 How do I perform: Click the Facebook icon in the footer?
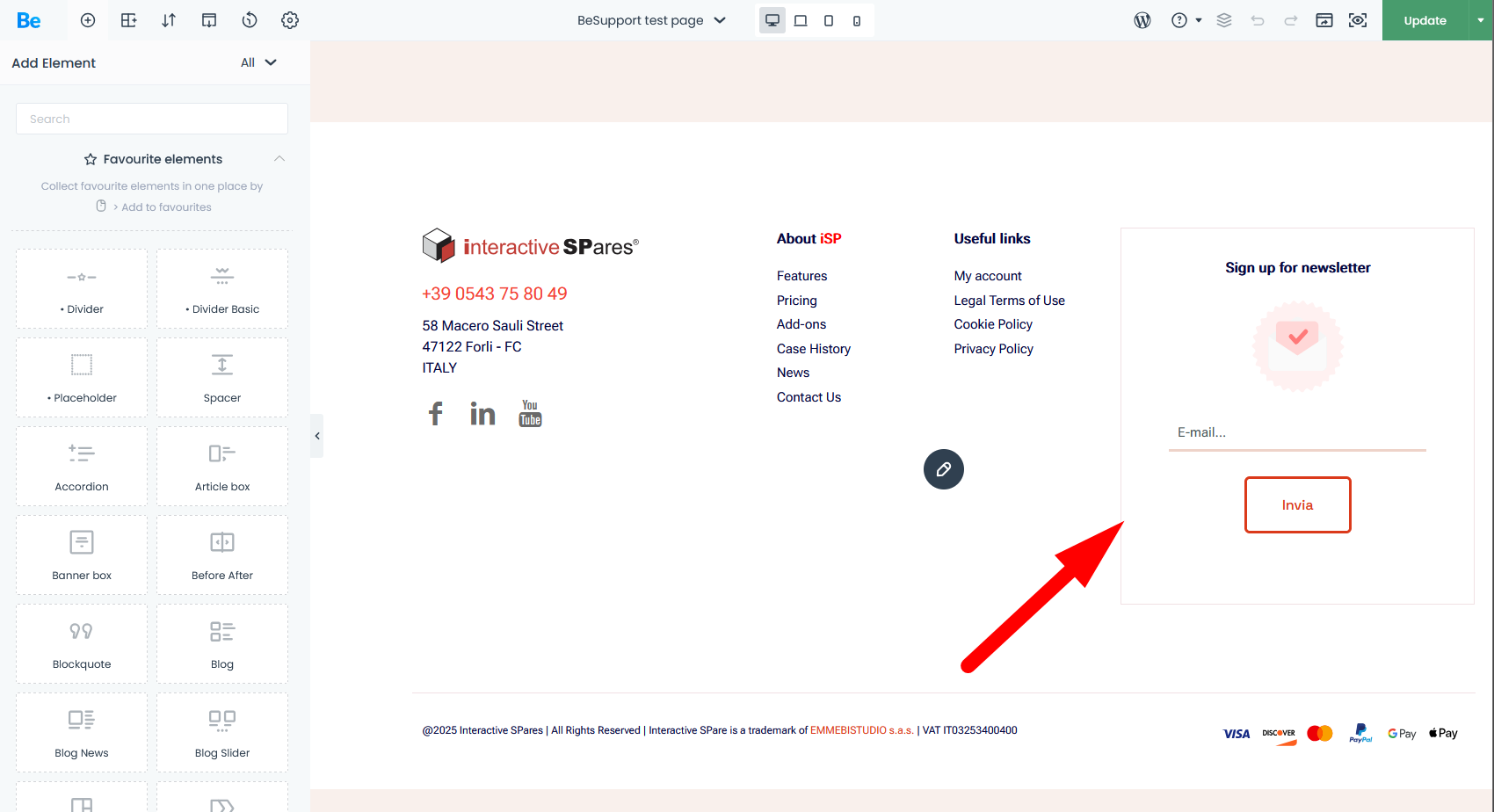click(435, 413)
